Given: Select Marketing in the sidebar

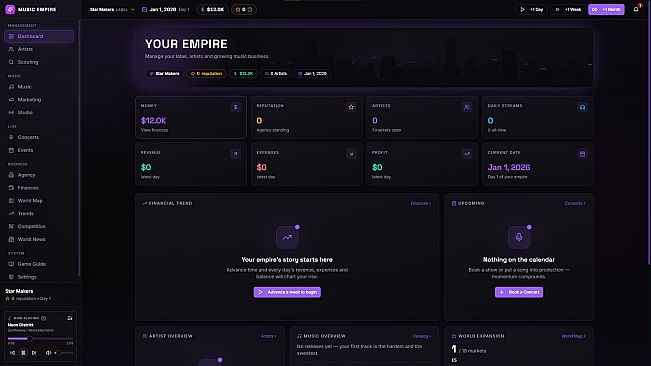Looking at the screenshot, I should pos(39,100).
